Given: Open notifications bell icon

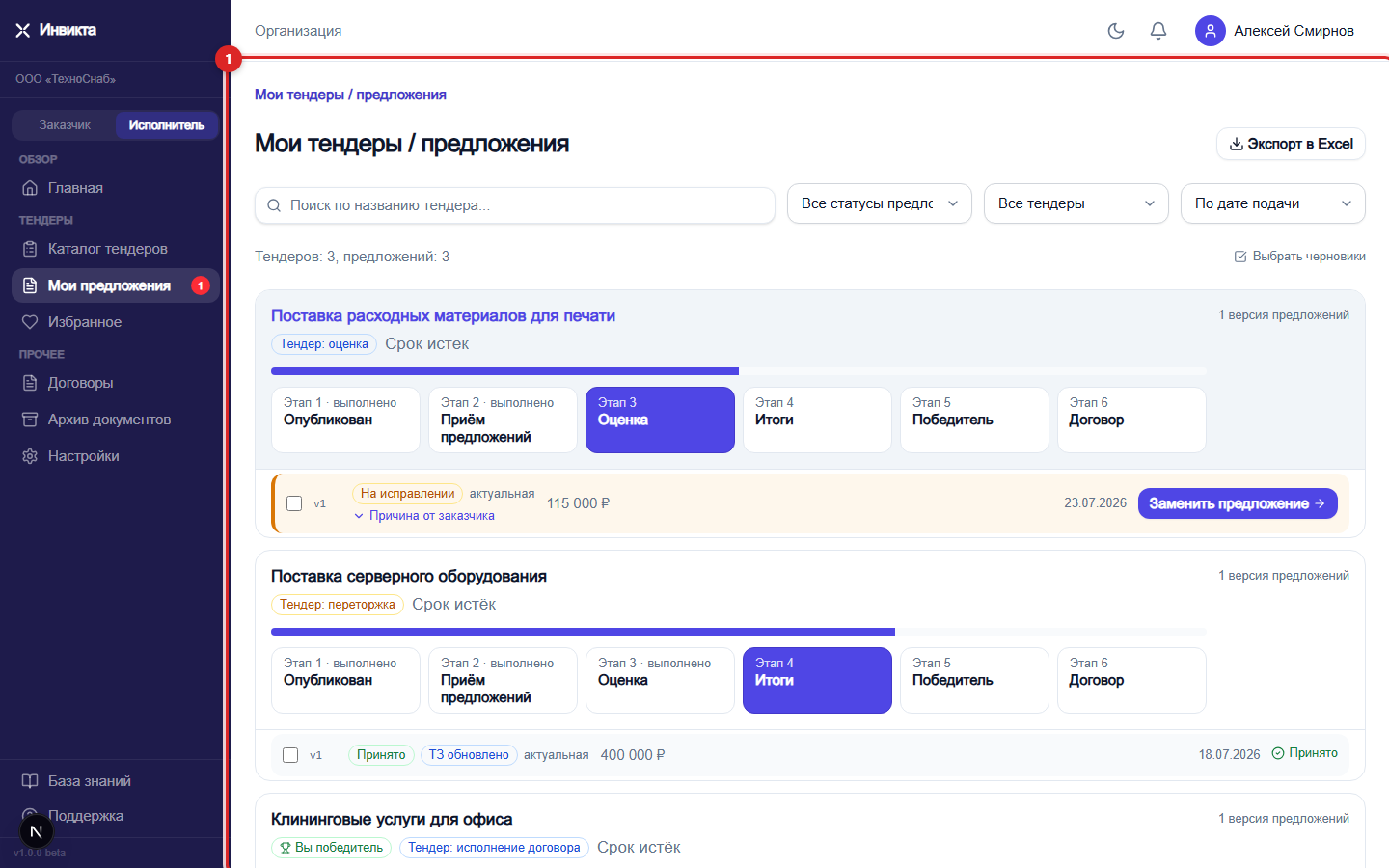Looking at the screenshot, I should pyautogui.click(x=1158, y=31).
